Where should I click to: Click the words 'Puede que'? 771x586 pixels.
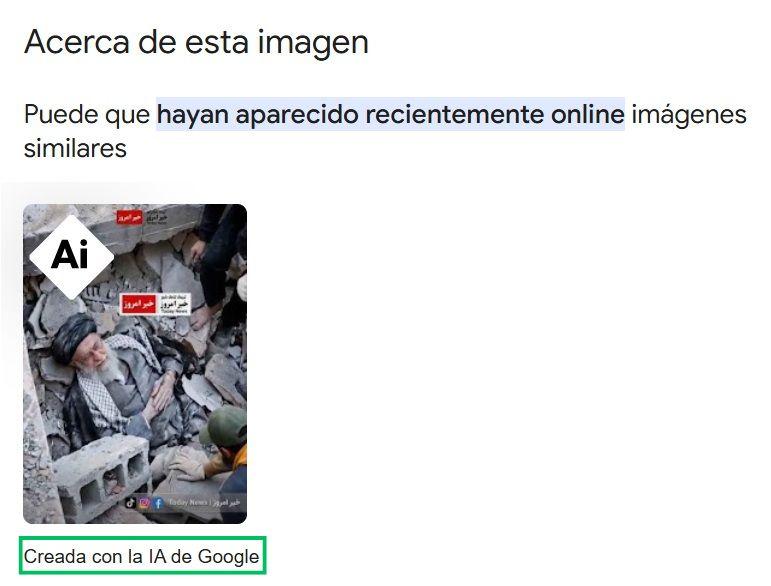(87, 115)
